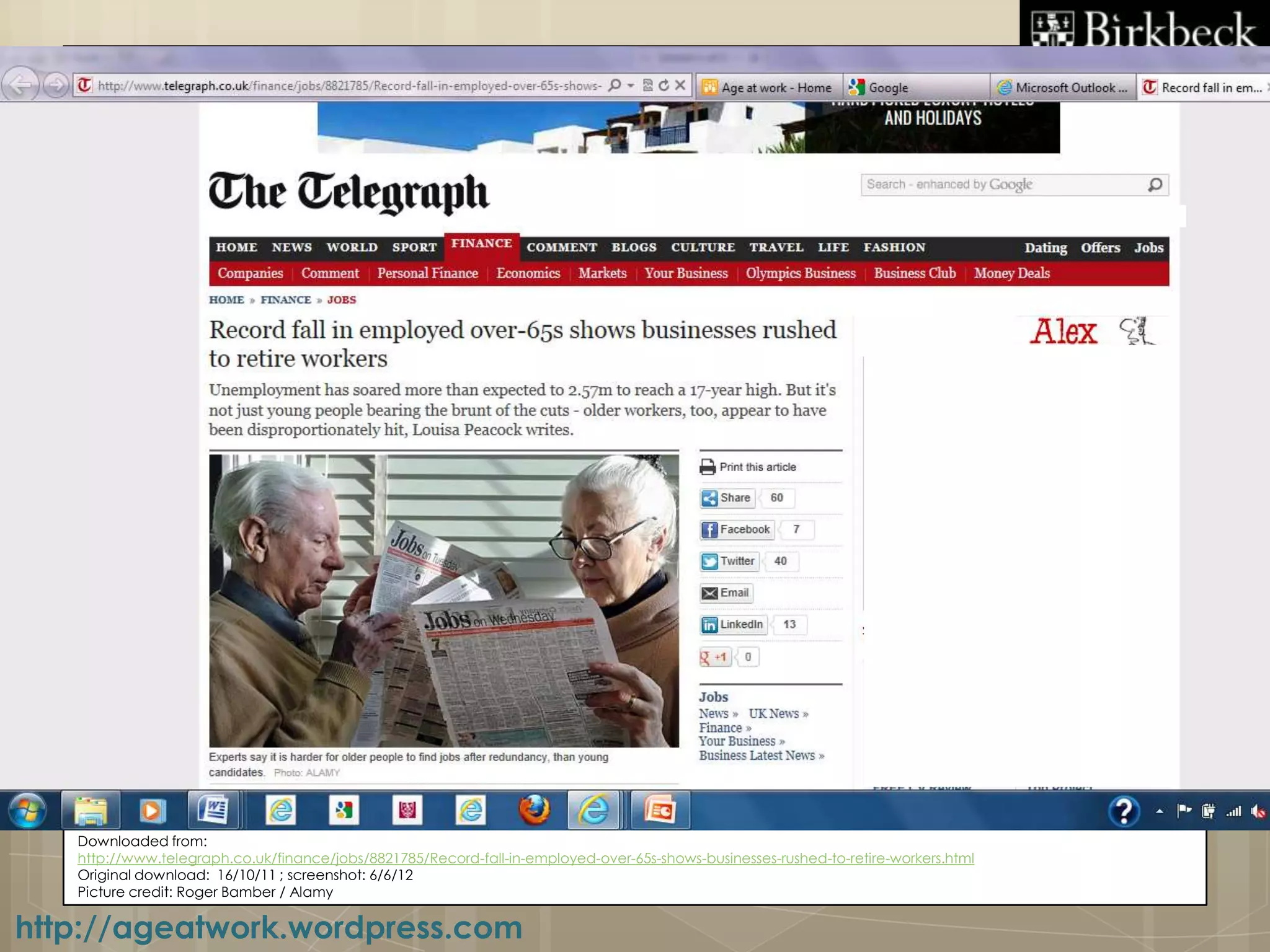This screenshot has height=952, width=1270.
Task: Switch to the Google tab
Action: tap(917, 87)
